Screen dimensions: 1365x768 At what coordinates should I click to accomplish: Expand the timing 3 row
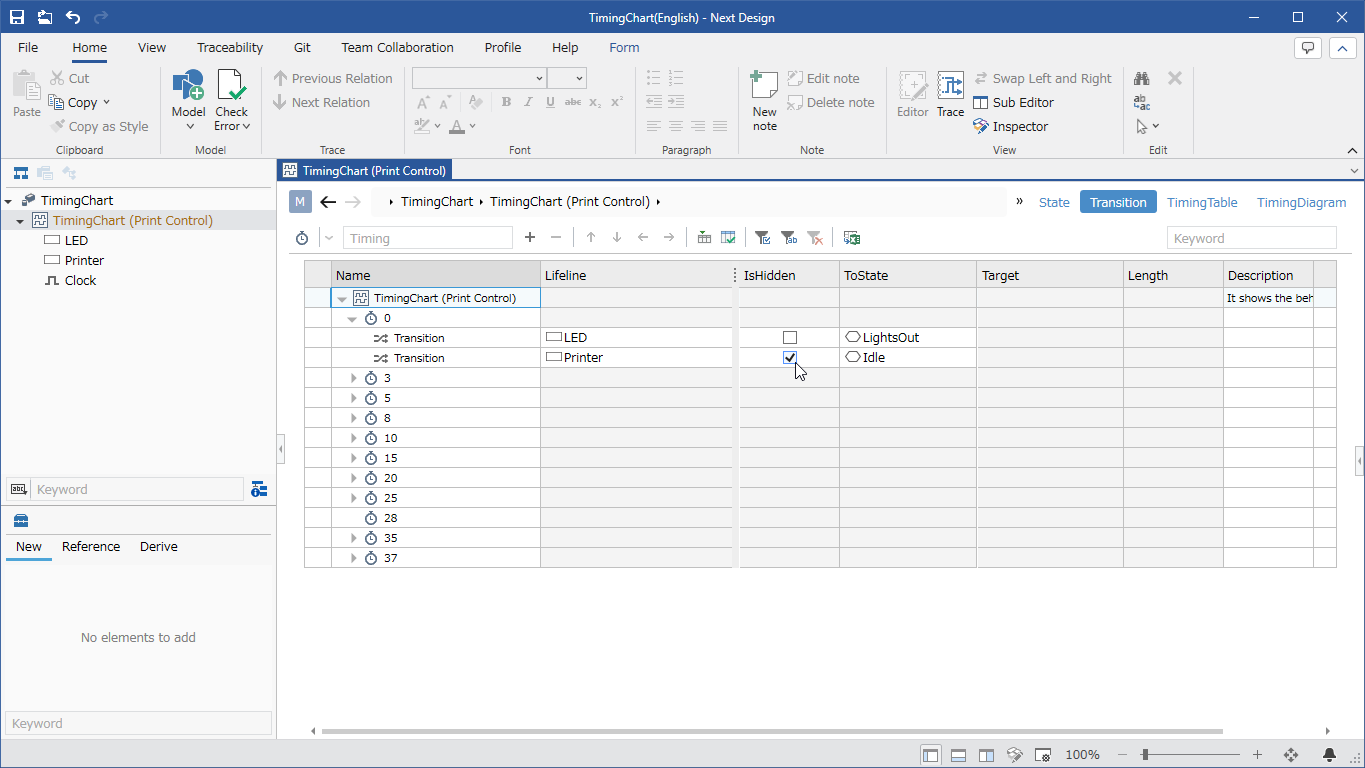coord(353,378)
